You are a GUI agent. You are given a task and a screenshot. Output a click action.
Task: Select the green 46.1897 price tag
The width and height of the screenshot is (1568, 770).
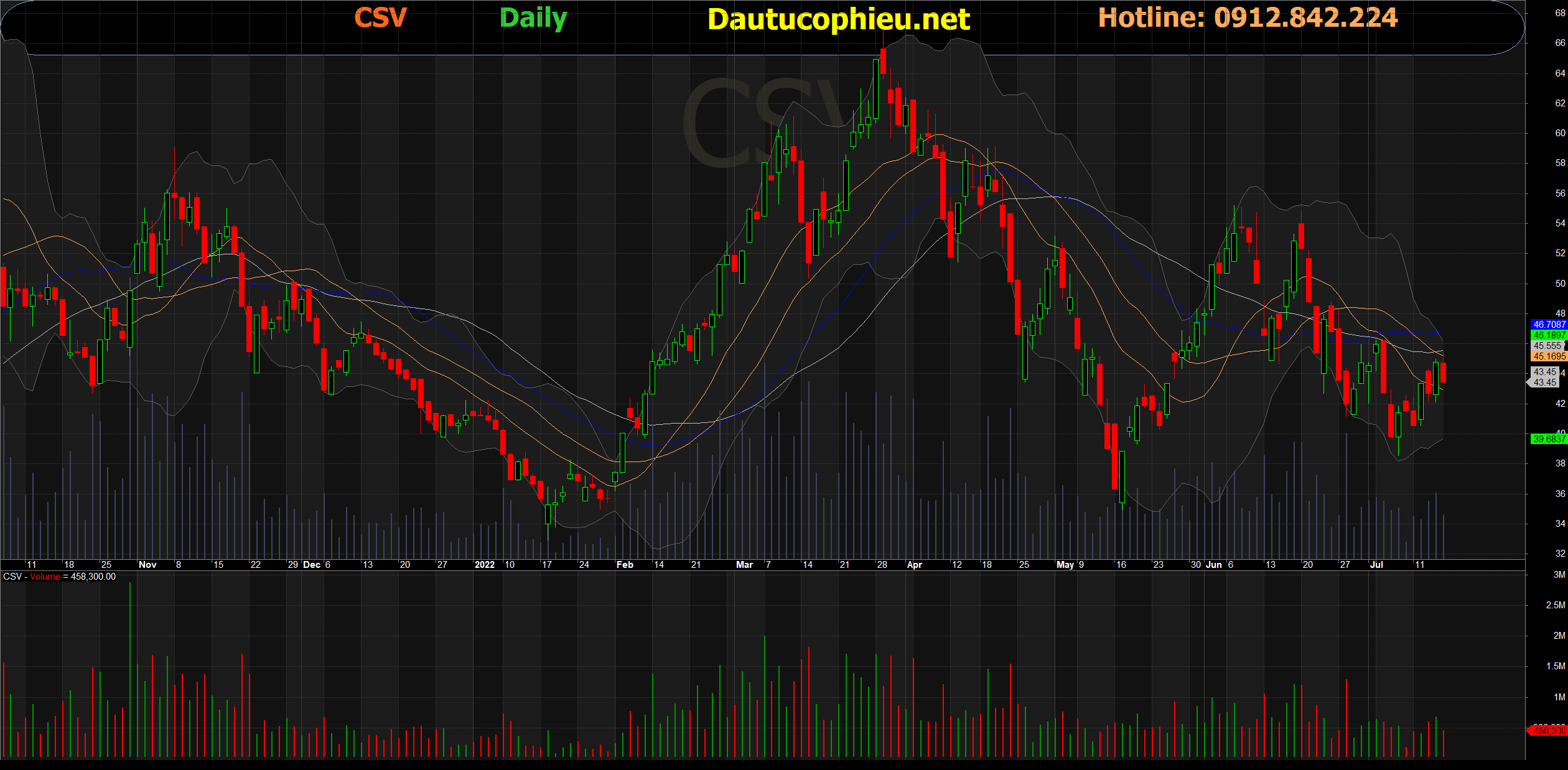point(1549,335)
